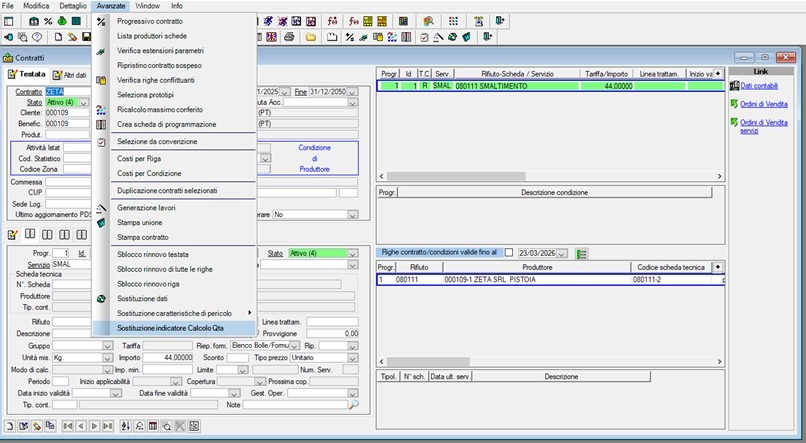
Task: Expand the Stato Attivo (4) dropdown in header
Action: coord(84,102)
